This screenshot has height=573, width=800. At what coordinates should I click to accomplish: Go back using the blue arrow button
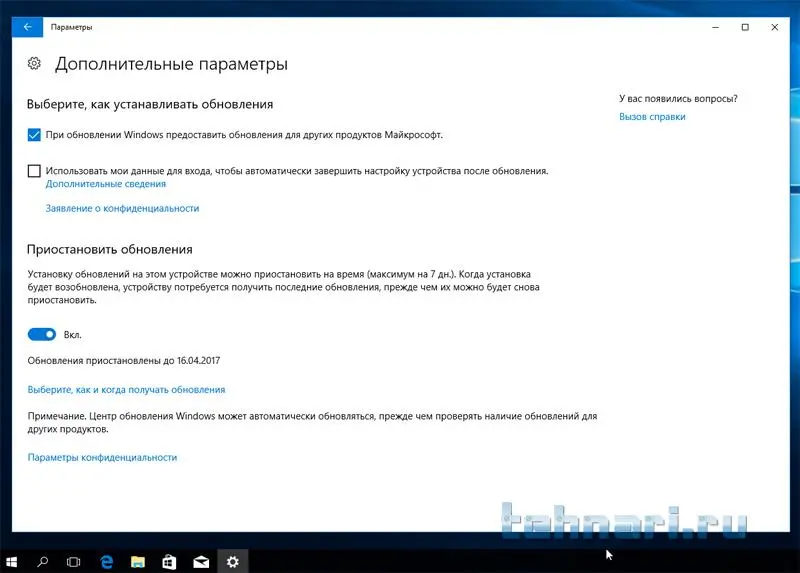pos(28,27)
